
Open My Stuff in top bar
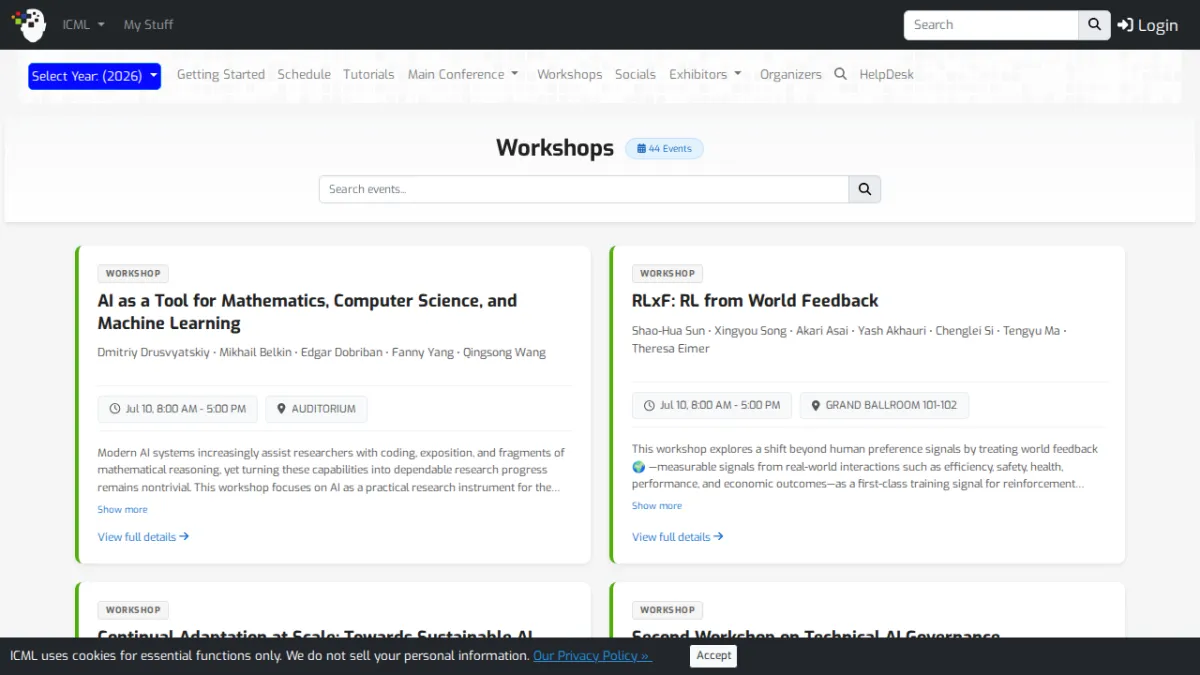(148, 25)
